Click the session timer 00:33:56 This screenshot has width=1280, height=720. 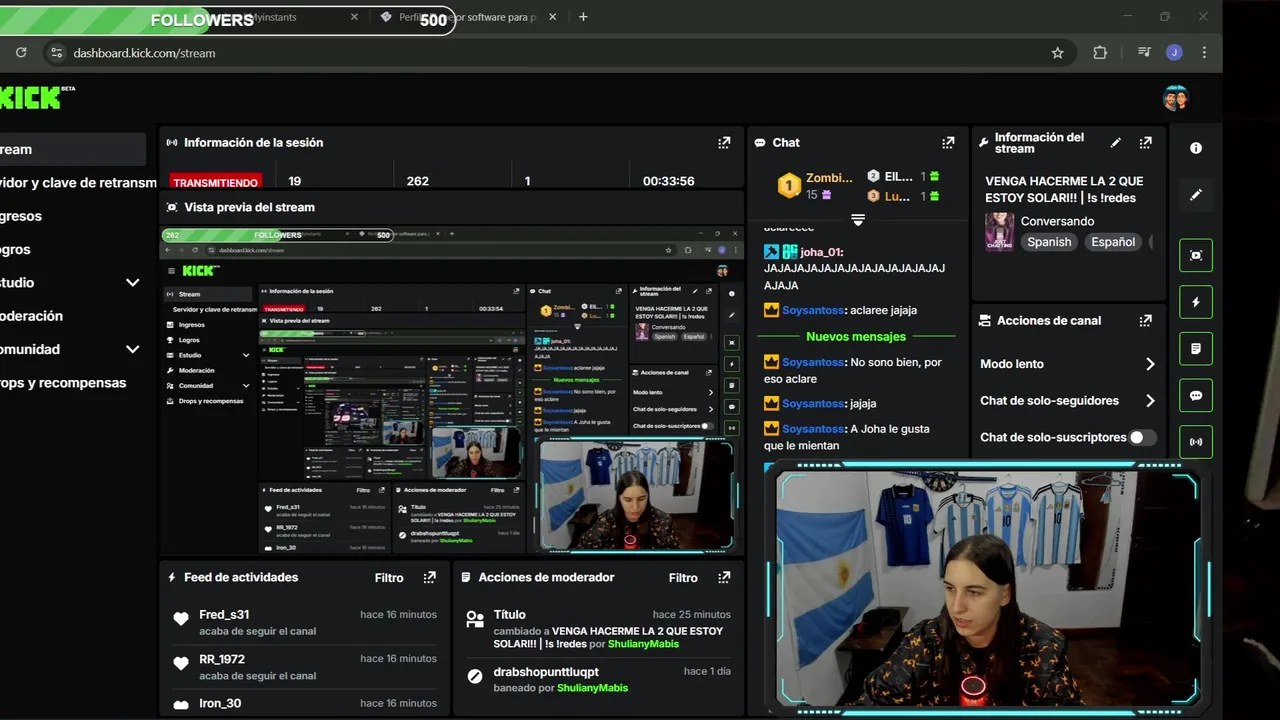pyautogui.click(x=668, y=181)
